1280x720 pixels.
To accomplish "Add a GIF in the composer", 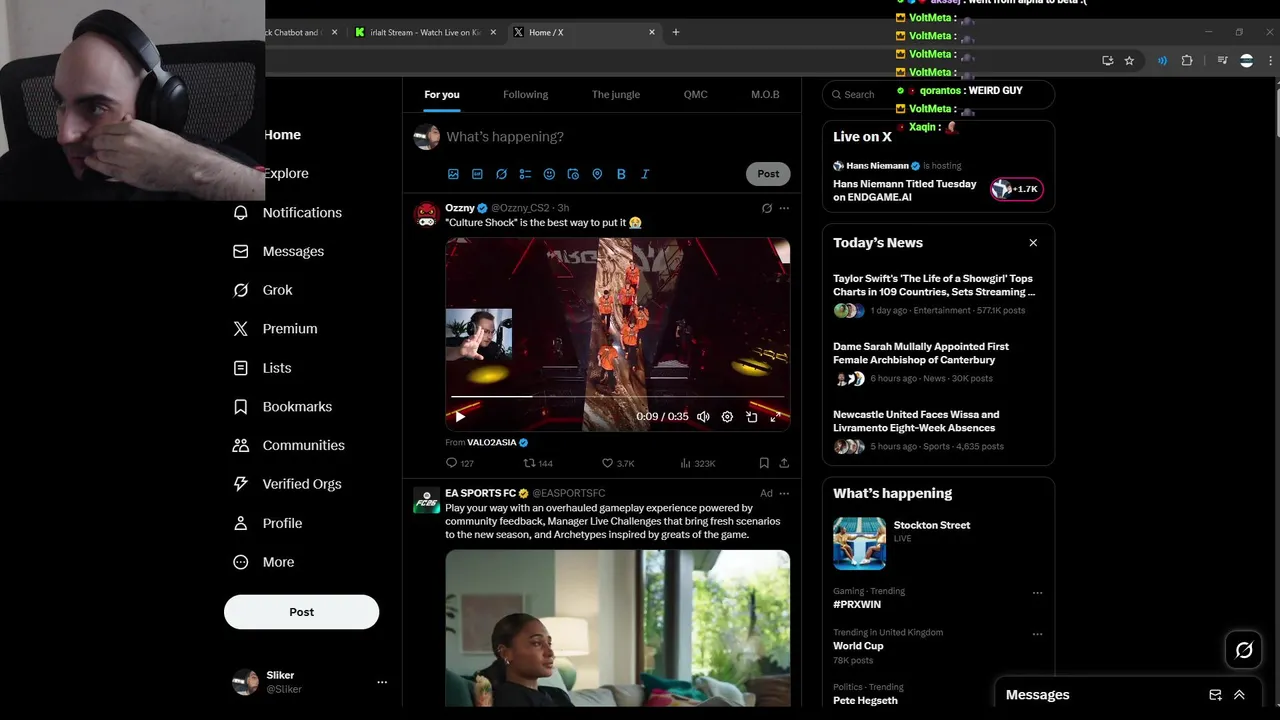I will coord(477,174).
